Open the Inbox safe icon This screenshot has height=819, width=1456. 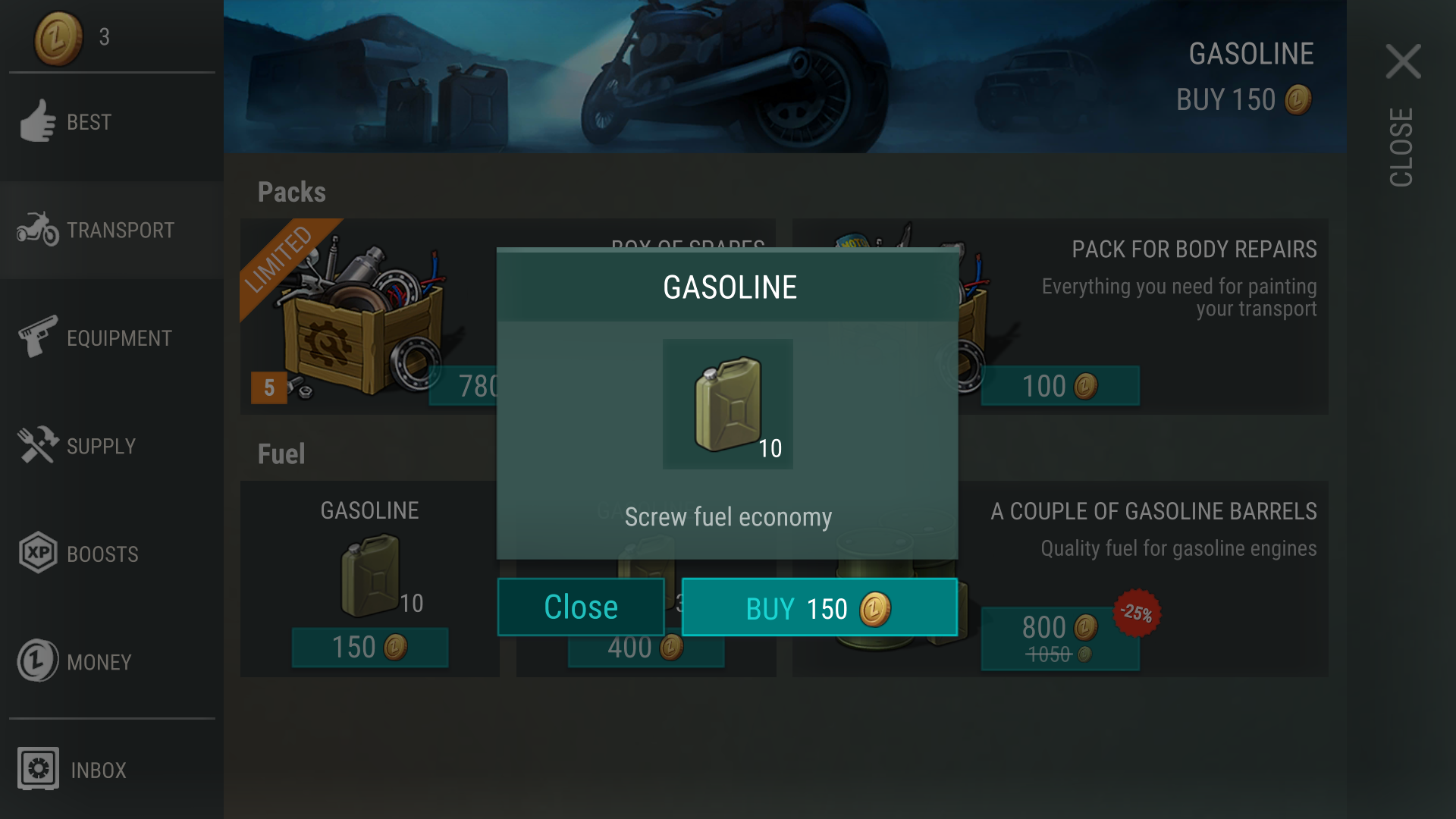tap(38, 769)
